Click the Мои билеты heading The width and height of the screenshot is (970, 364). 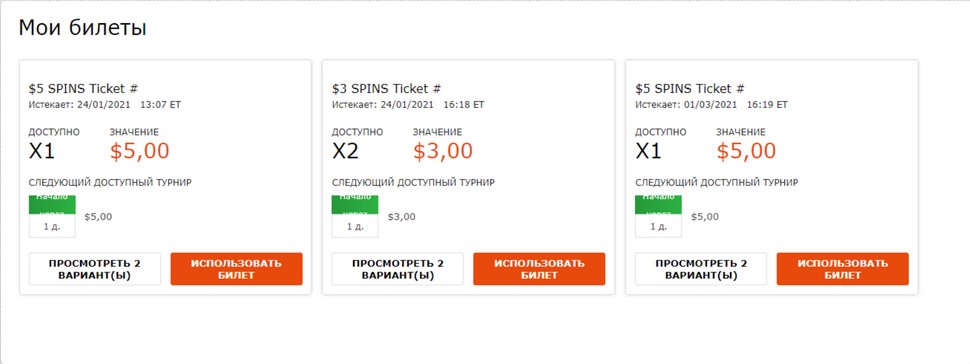(x=82, y=28)
